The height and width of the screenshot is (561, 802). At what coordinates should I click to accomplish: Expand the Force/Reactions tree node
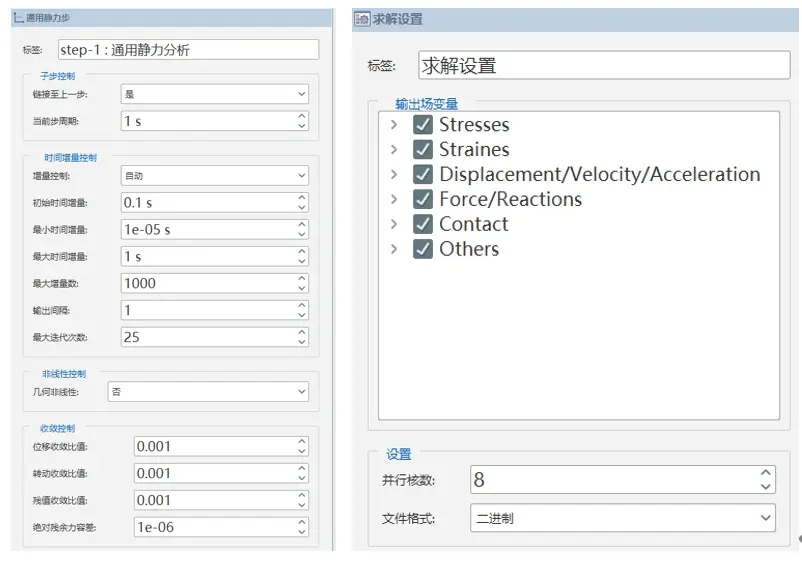pos(393,199)
